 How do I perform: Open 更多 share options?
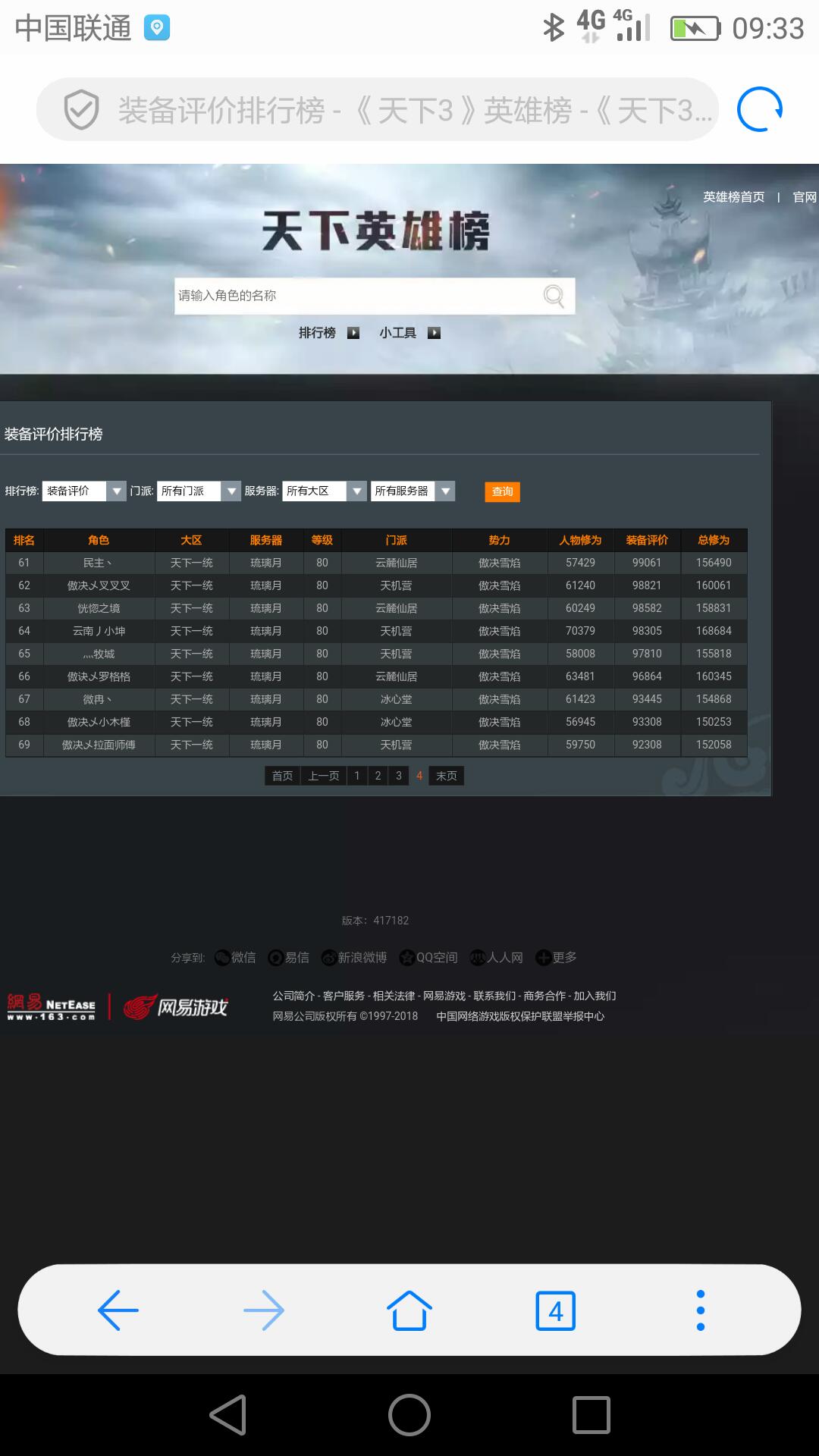[557, 958]
